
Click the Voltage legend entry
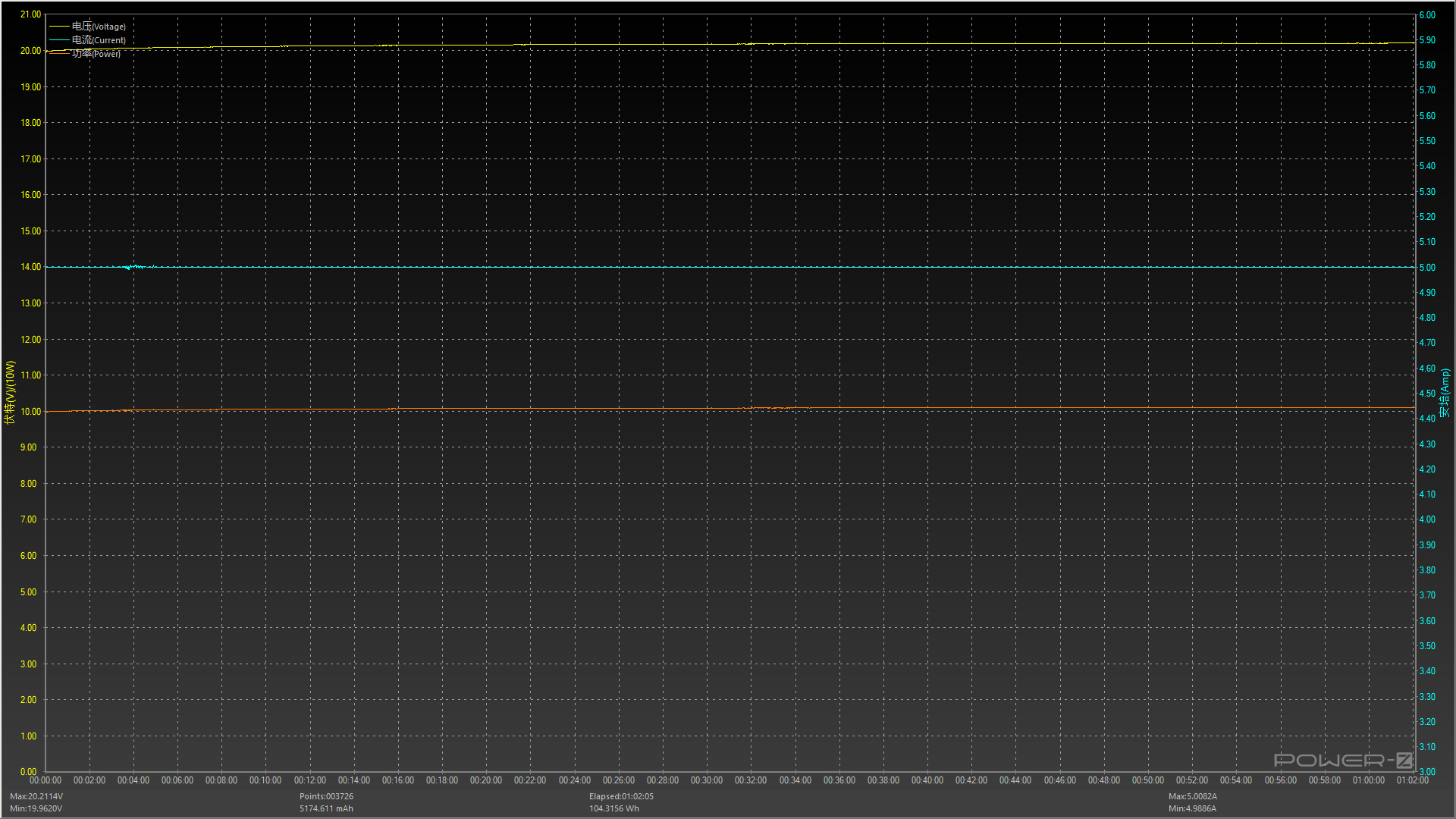click(99, 27)
